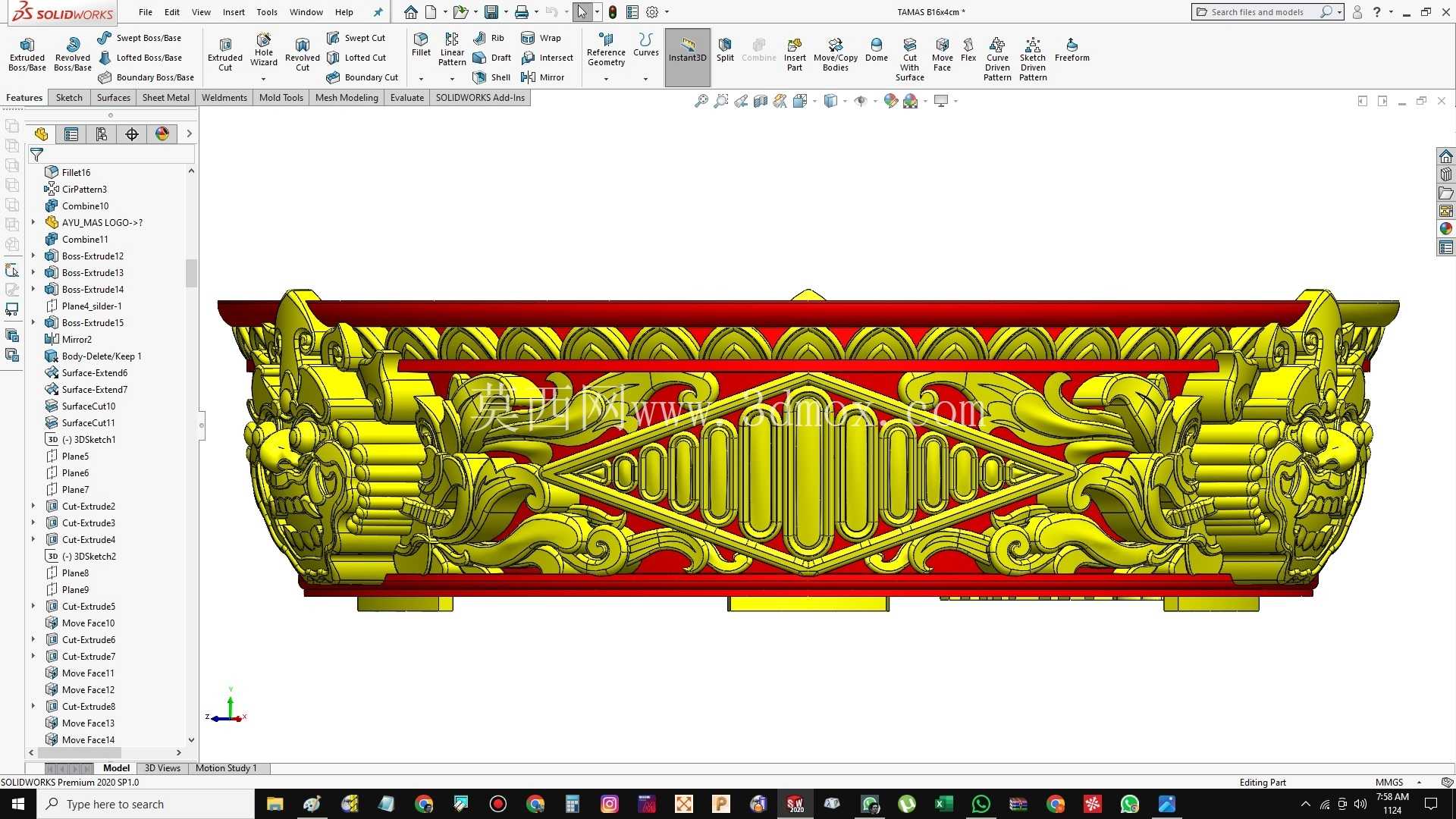Switch to the Surfaces tab
This screenshot has width=1456, height=819.
click(113, 98)
